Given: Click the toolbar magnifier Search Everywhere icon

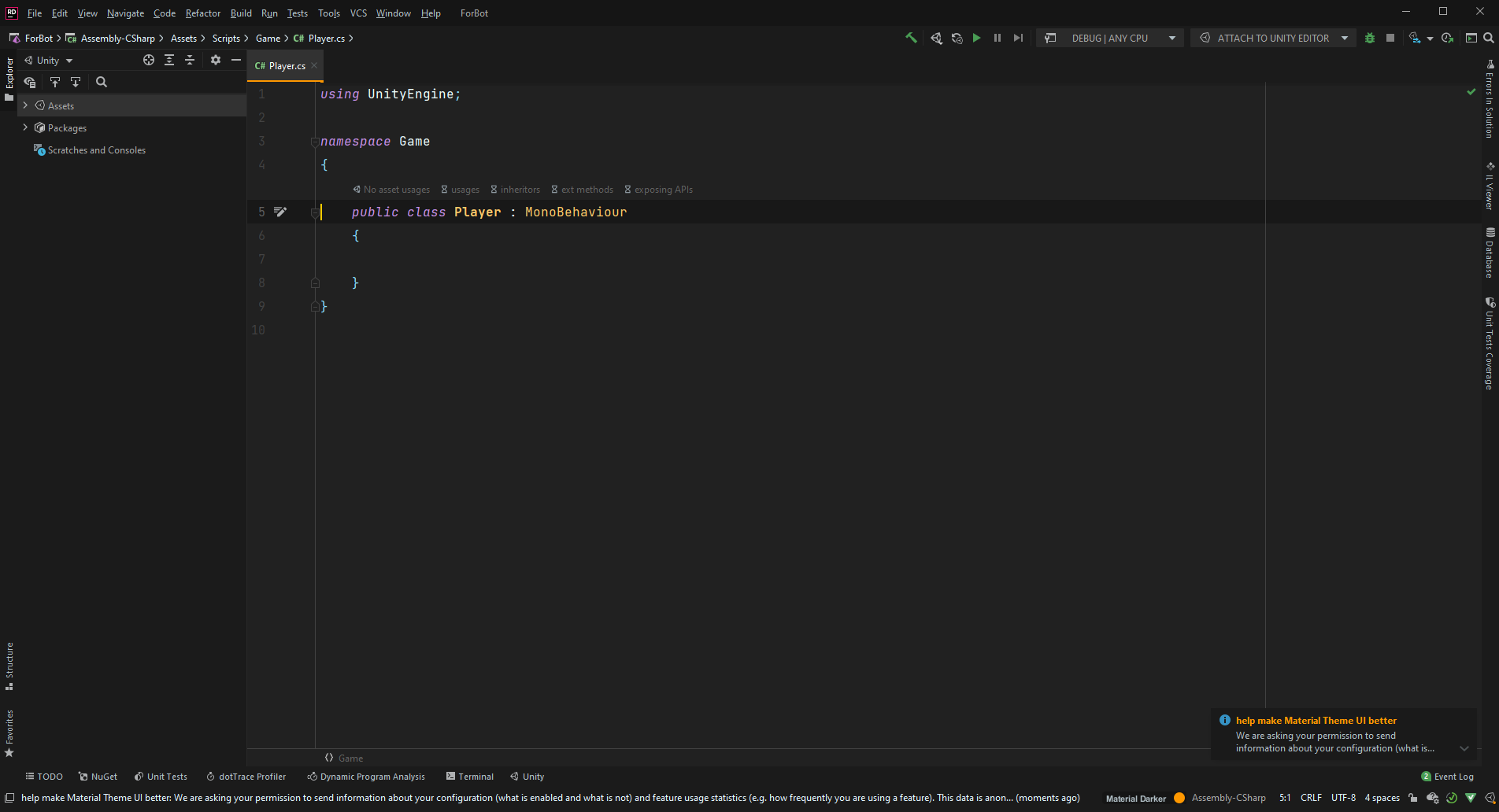Looking at the screenshot, I should [x=1489, y=38].
